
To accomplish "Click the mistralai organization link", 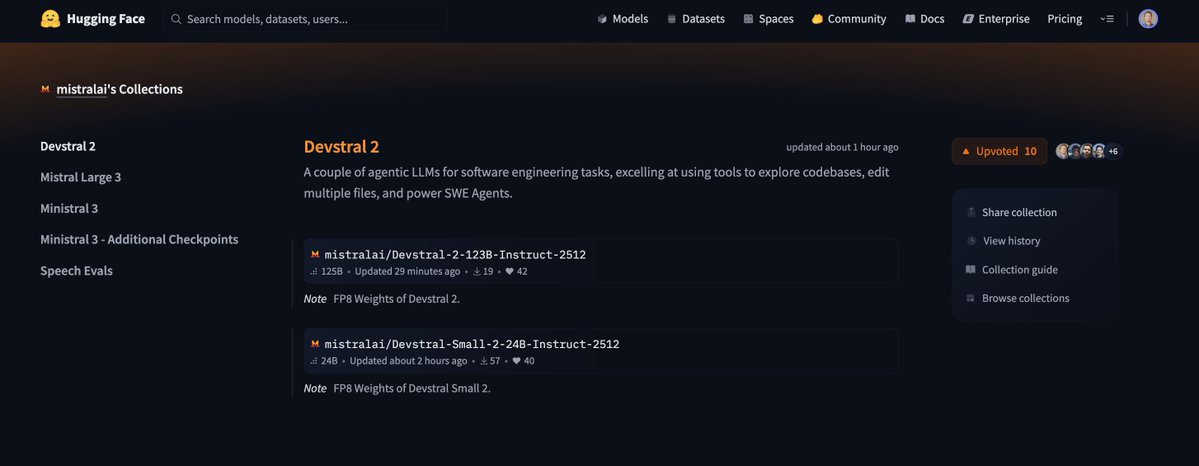I will click(x=81, y=89).
